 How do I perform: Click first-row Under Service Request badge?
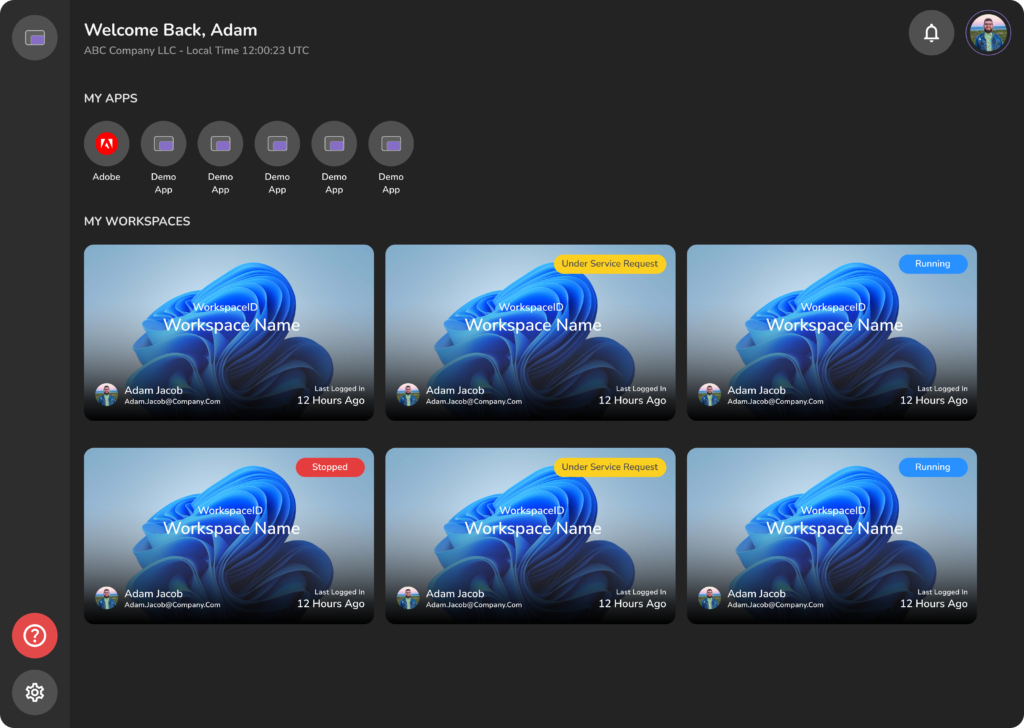pos(610,264)
